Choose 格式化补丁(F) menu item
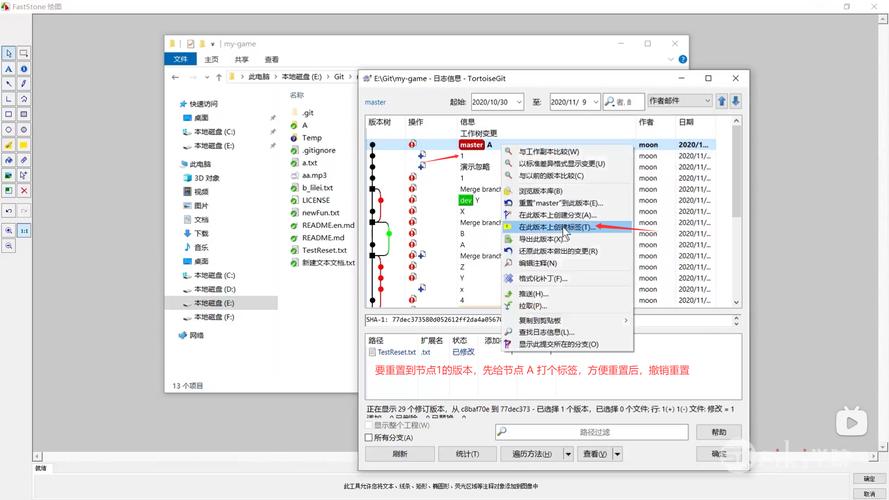Image resolution: width=889 pixels, height=500 pixels. (567, 278)
